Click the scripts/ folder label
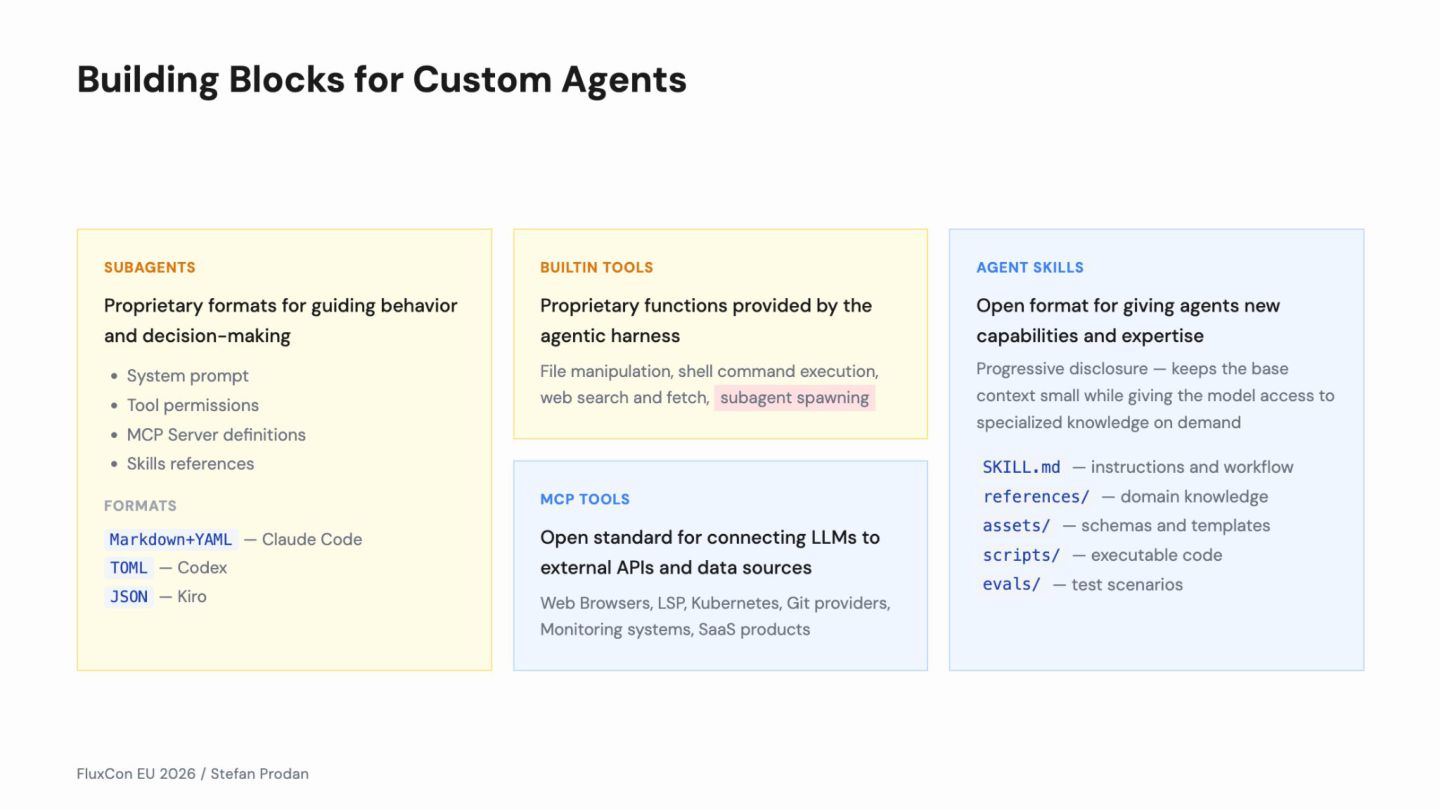Screen dimensions: 1440x810 (x=1021, y=555)
